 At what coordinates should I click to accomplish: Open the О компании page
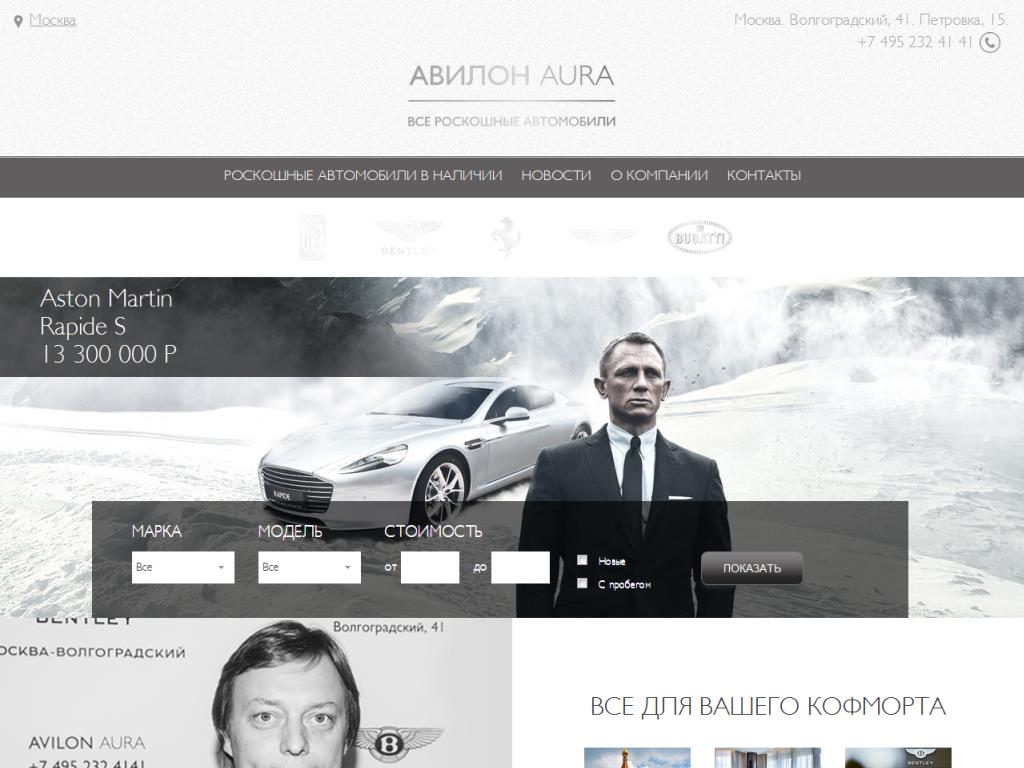click(659, 175)
